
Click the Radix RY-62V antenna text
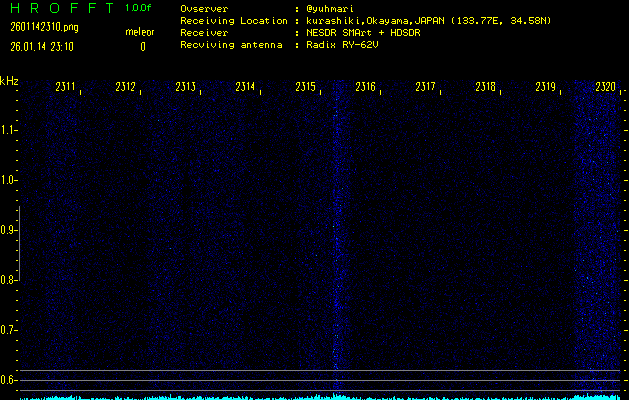(342, 45)
